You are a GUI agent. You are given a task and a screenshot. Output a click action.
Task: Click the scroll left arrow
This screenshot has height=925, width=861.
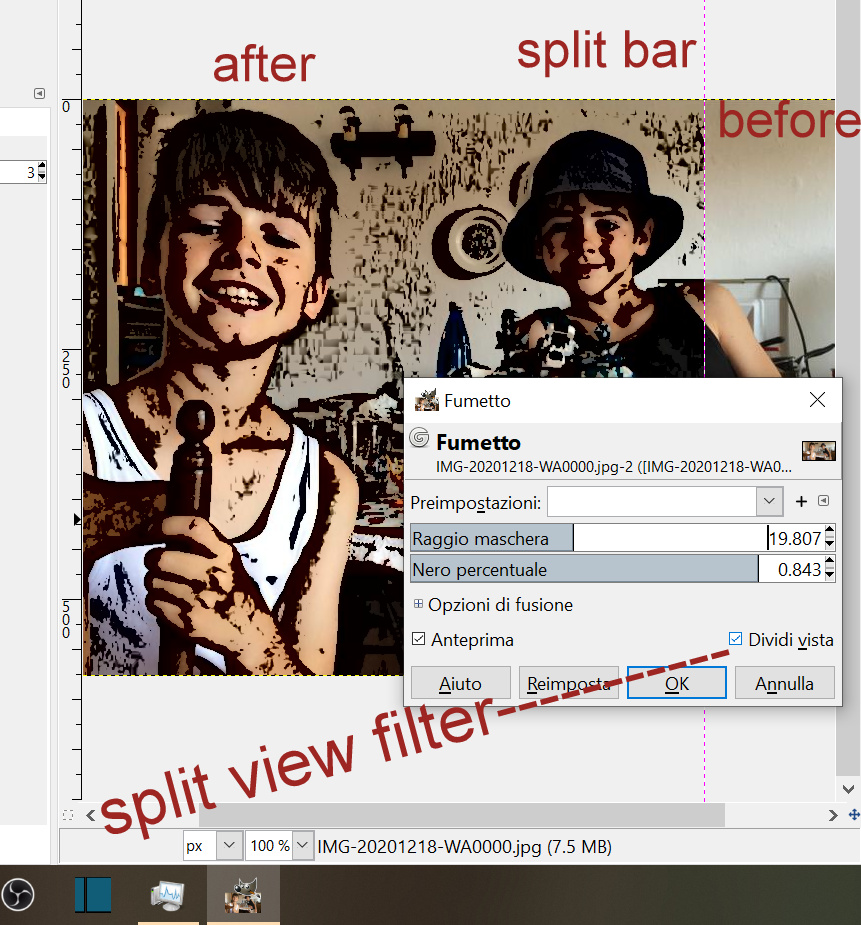pos(90,815)
